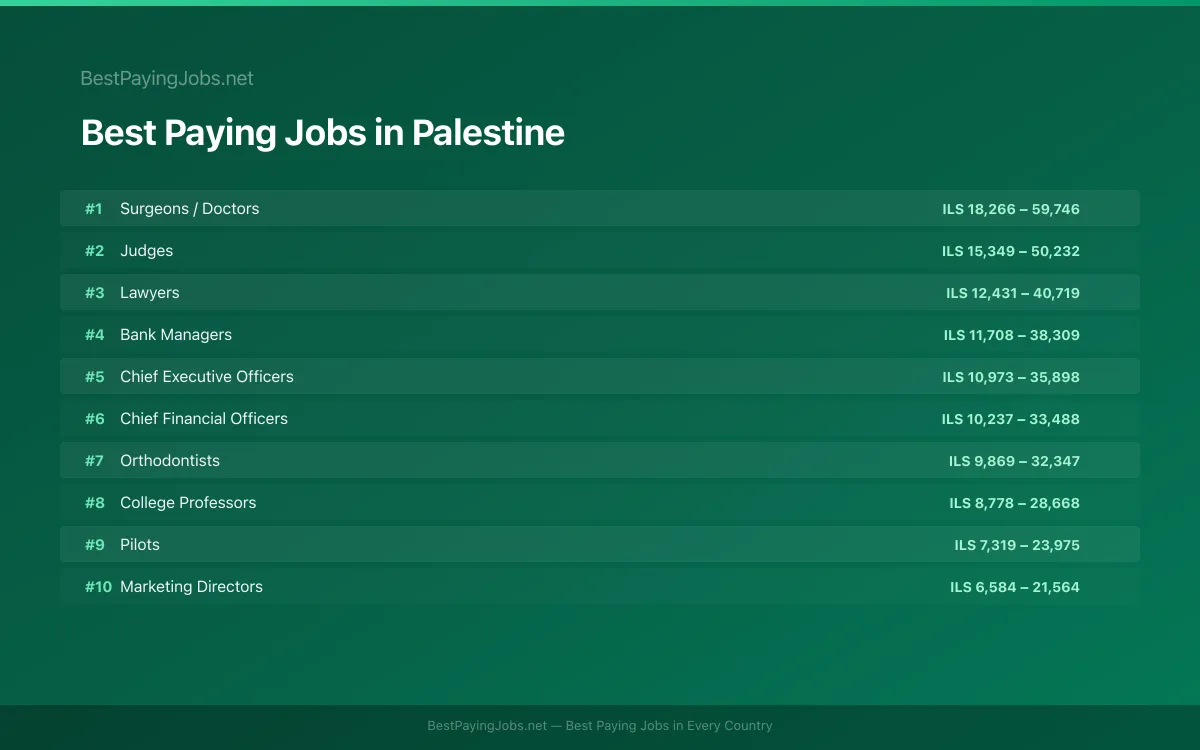Image resolution: width=1200 pixels, height=750 pixels.
Task: Click the #2 rank number
Action: pos(94,251)
